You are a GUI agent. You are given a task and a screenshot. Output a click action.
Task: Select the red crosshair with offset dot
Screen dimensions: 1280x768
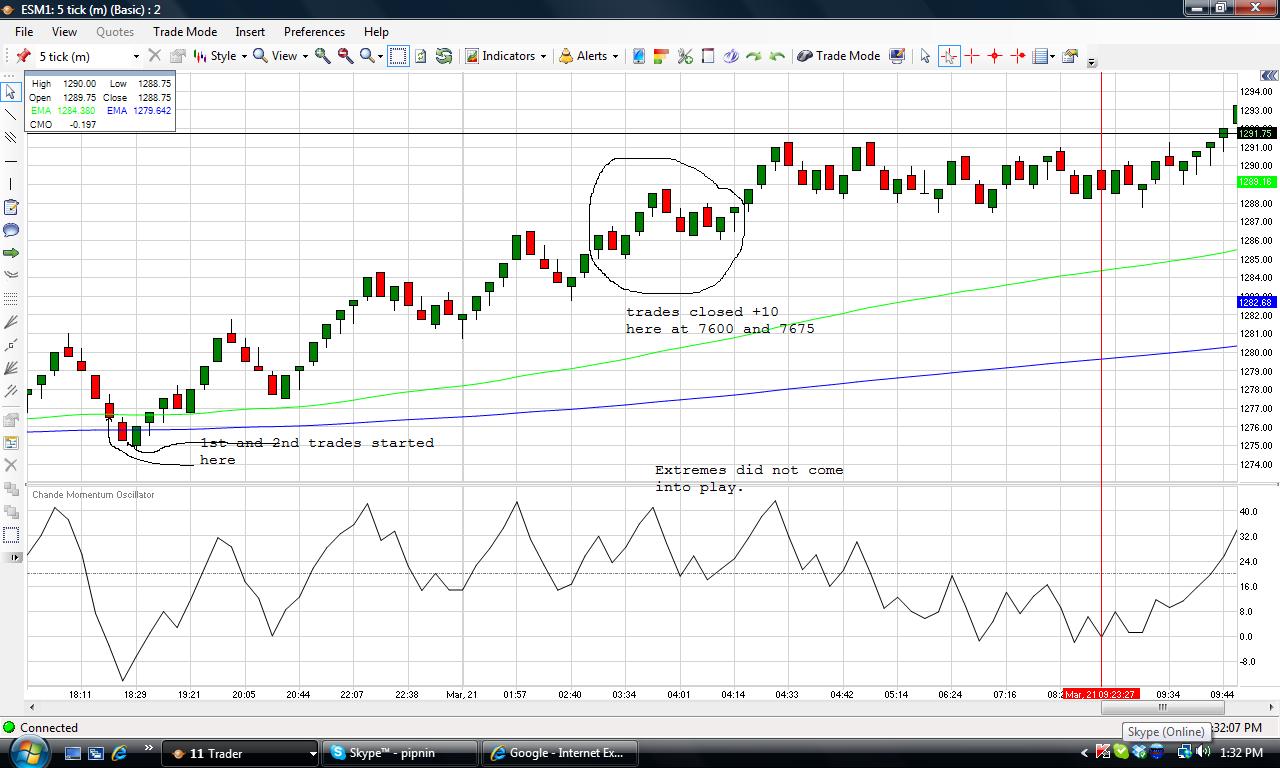[x=1018, y=56]
